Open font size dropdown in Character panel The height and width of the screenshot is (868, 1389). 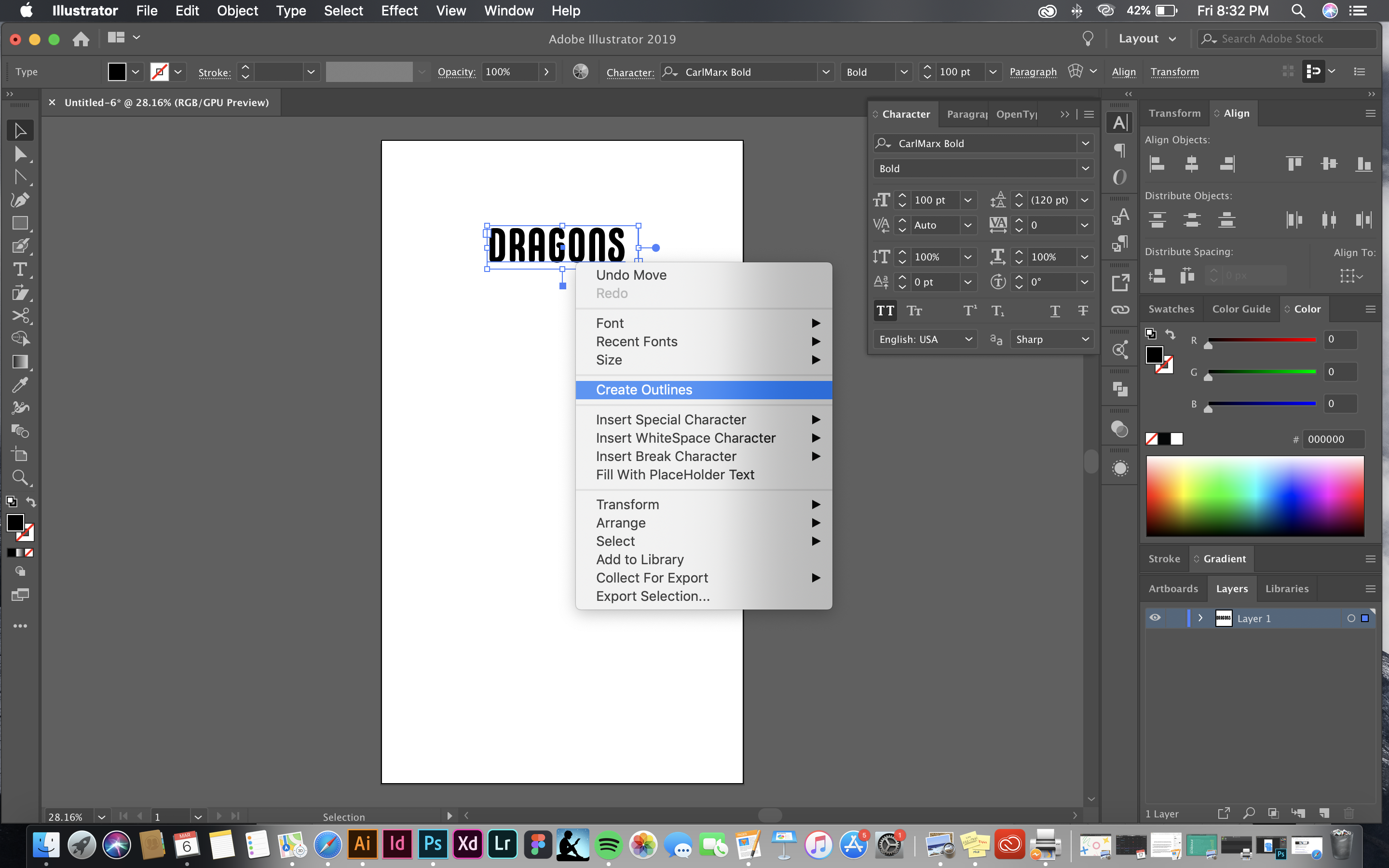(x=967, y=200)
